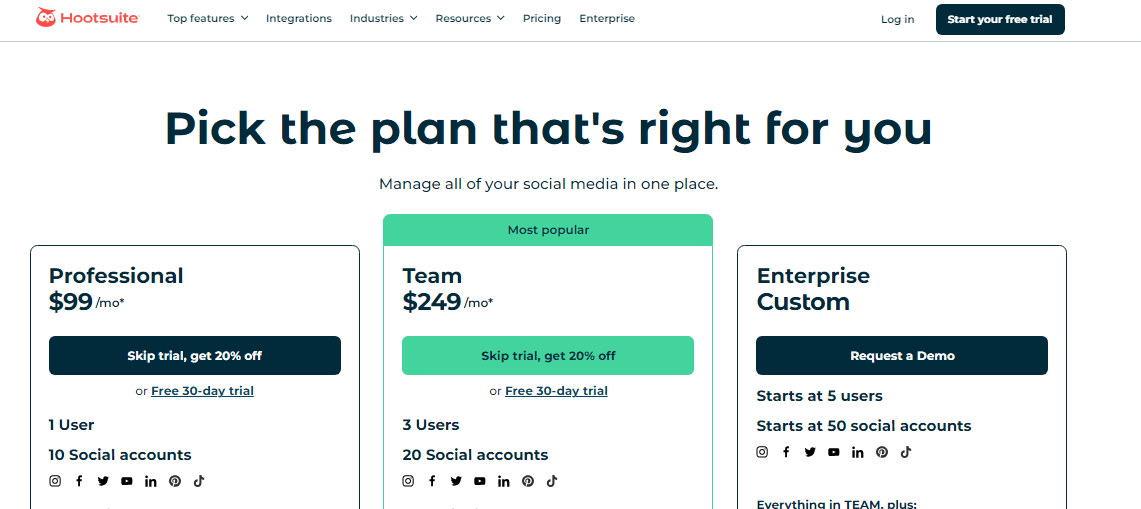This screenshot has width=1141, height=509.
Task: Click YouTube icon in Professional plan
Action: click(127, 481)
